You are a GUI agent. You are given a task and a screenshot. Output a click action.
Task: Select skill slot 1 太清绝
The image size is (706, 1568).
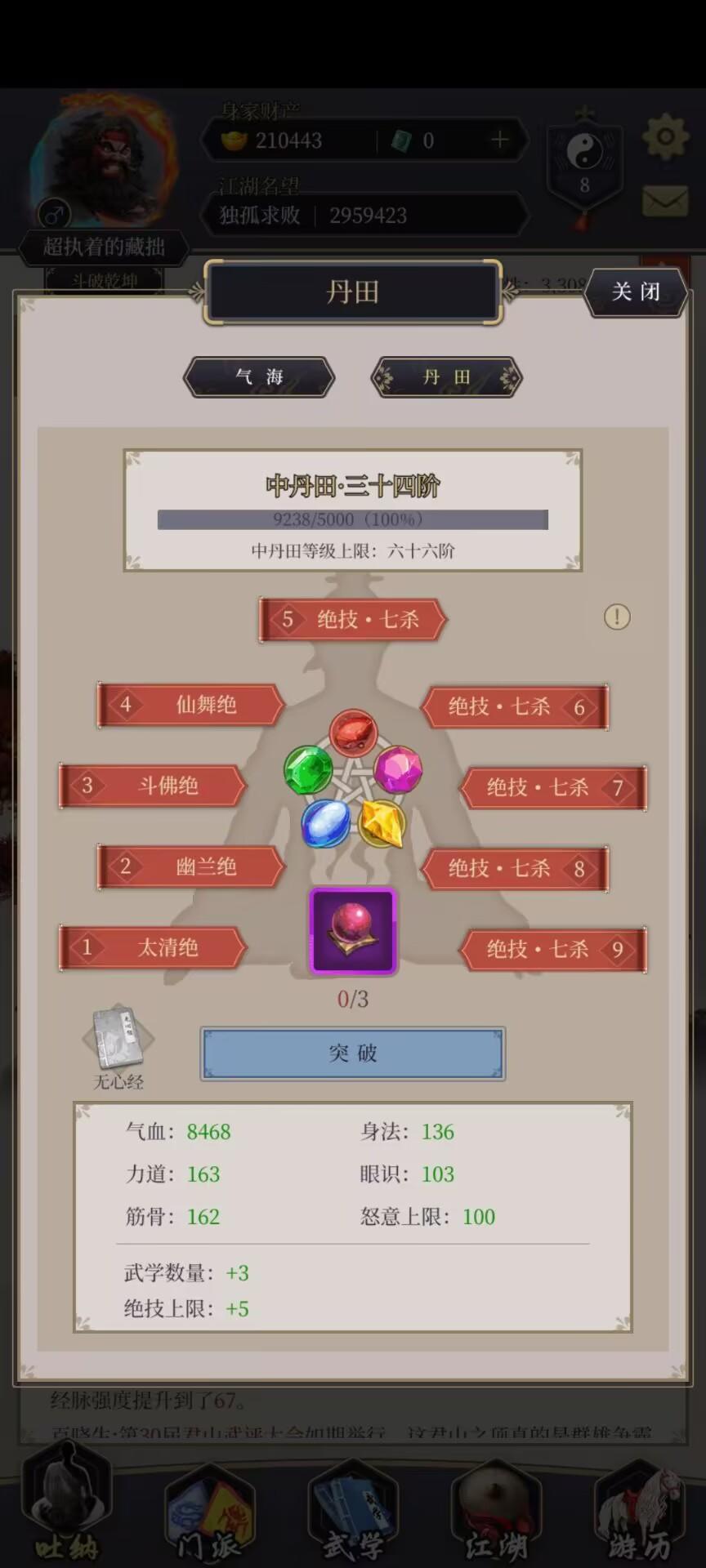click(x=153, y=947)
